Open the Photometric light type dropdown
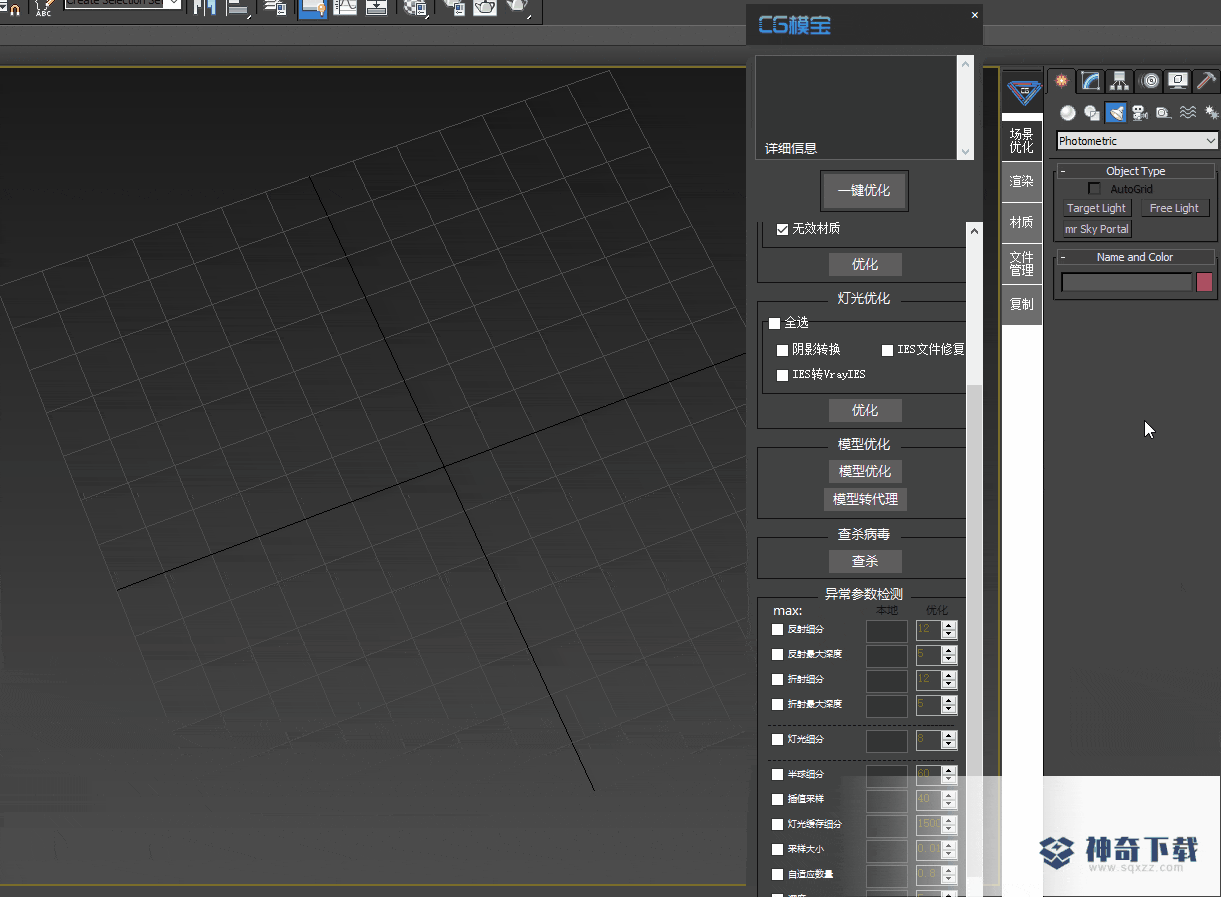1221x897 pixels. click(1137, 141)
